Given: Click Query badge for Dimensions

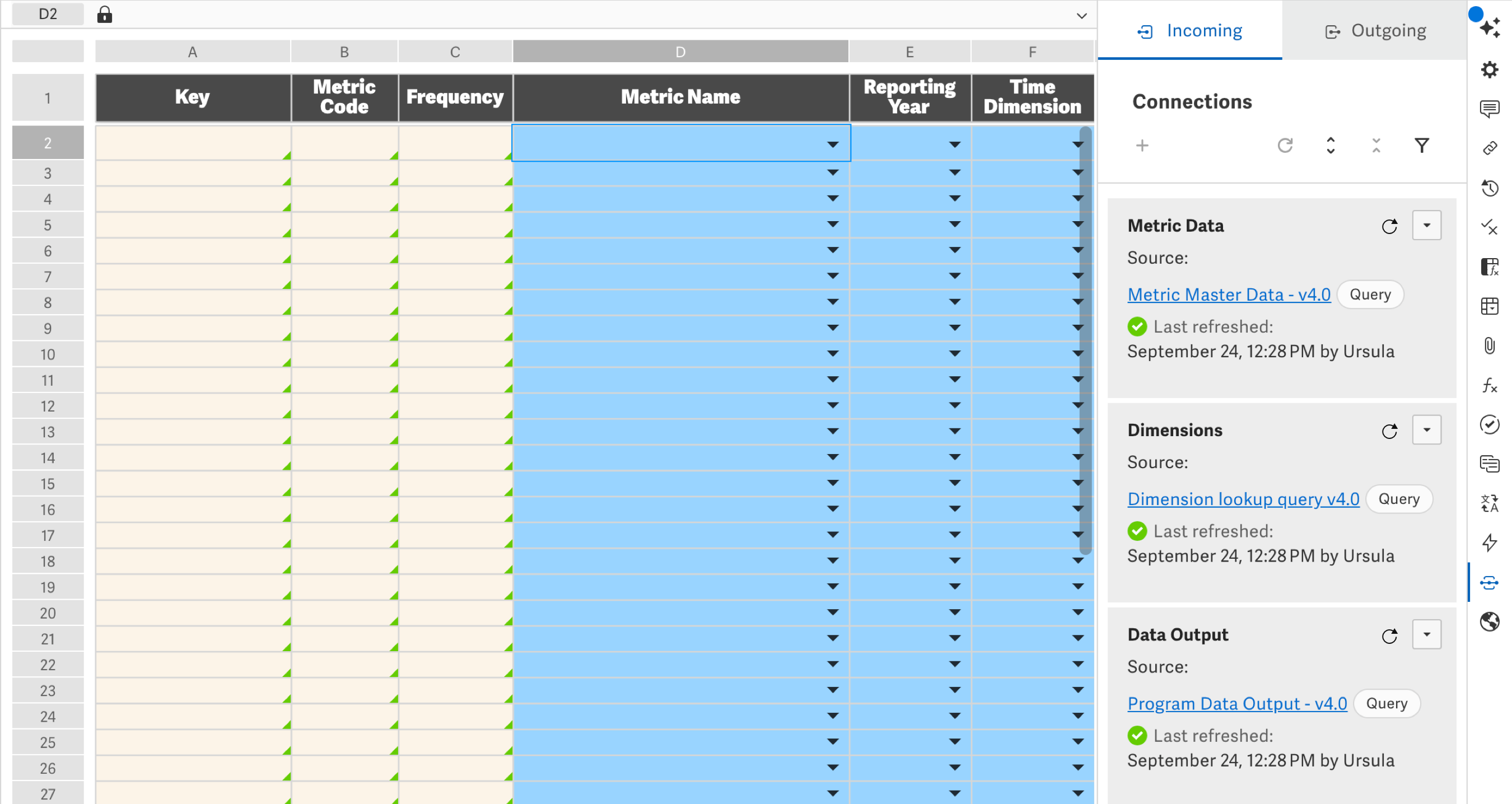Looking at the screenshot, I should coord(1399,499).
